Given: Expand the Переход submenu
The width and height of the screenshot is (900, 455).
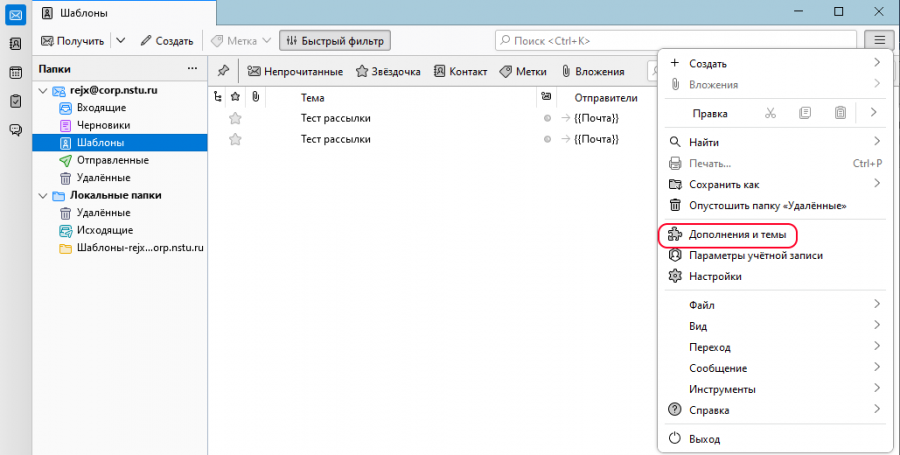Looking at the screenshot, I should coord(775,347).
